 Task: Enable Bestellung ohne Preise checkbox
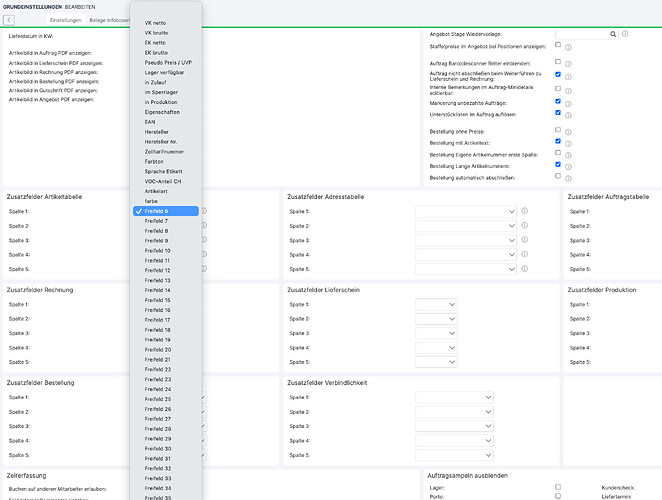558,130
